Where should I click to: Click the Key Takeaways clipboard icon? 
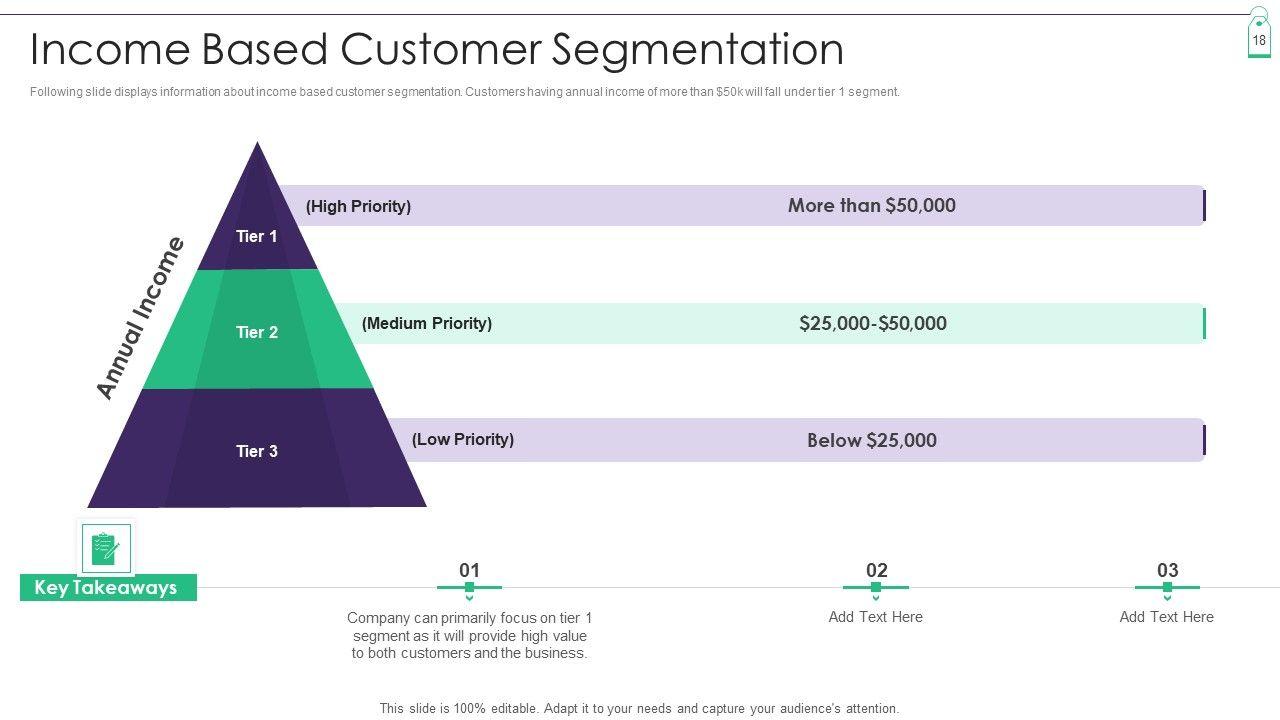(x=105, y=548)
